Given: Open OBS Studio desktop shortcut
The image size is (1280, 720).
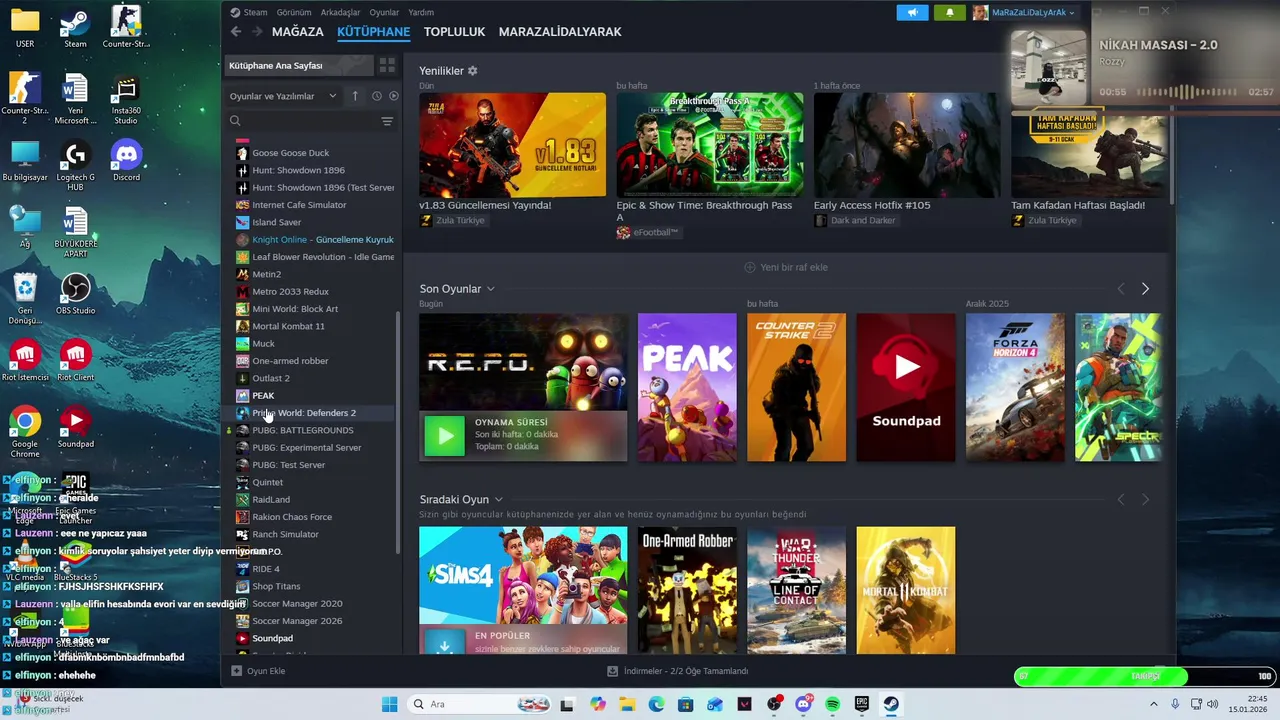Looking at the screenshot, I should [76, 295].
